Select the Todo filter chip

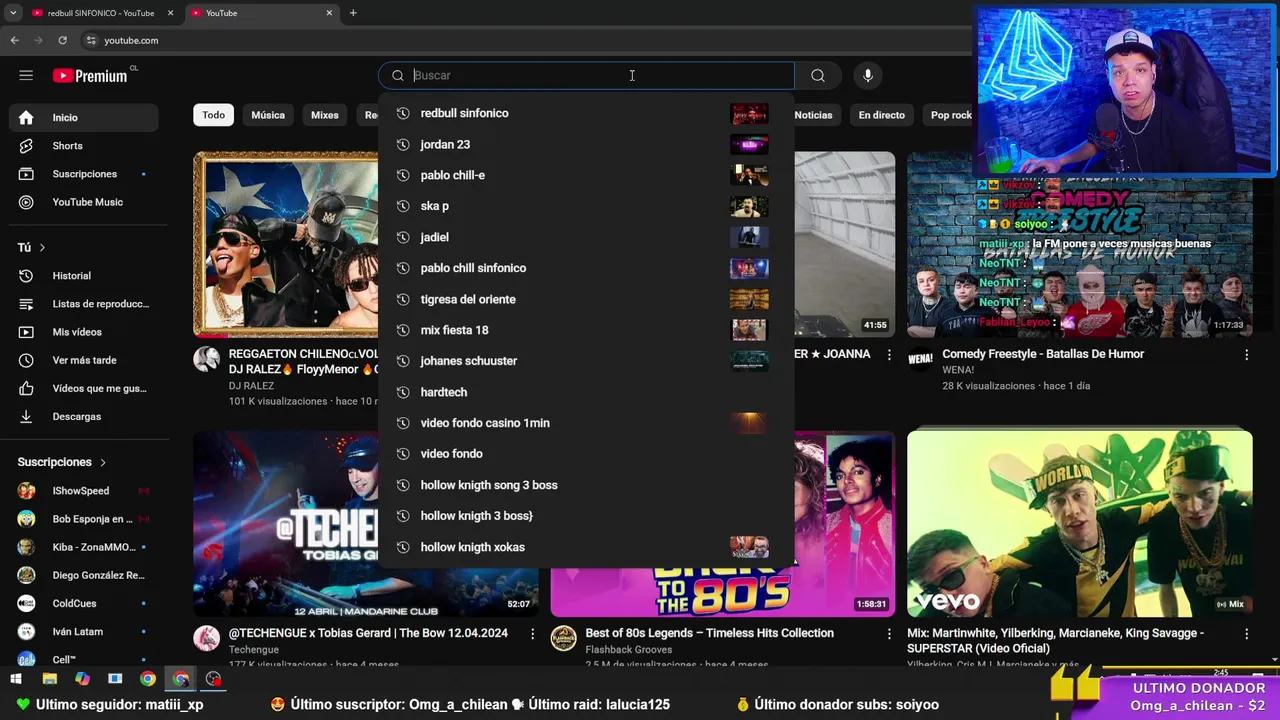[x=214, y=115]
